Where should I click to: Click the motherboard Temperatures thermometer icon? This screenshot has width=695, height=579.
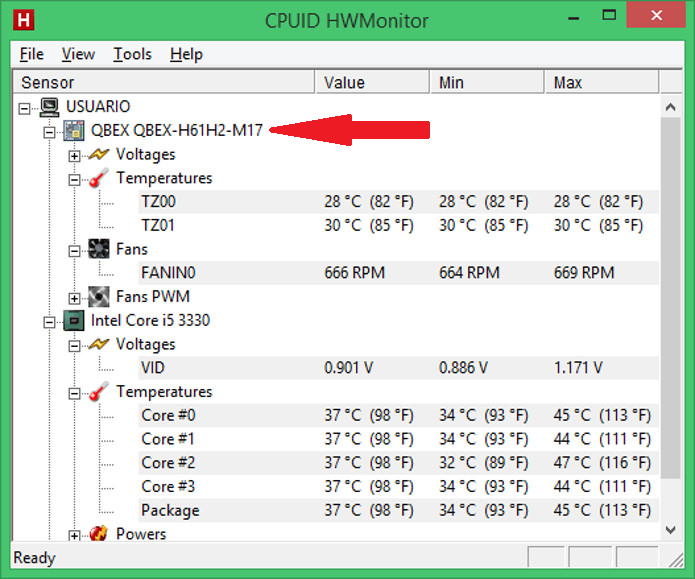point(98,178)
